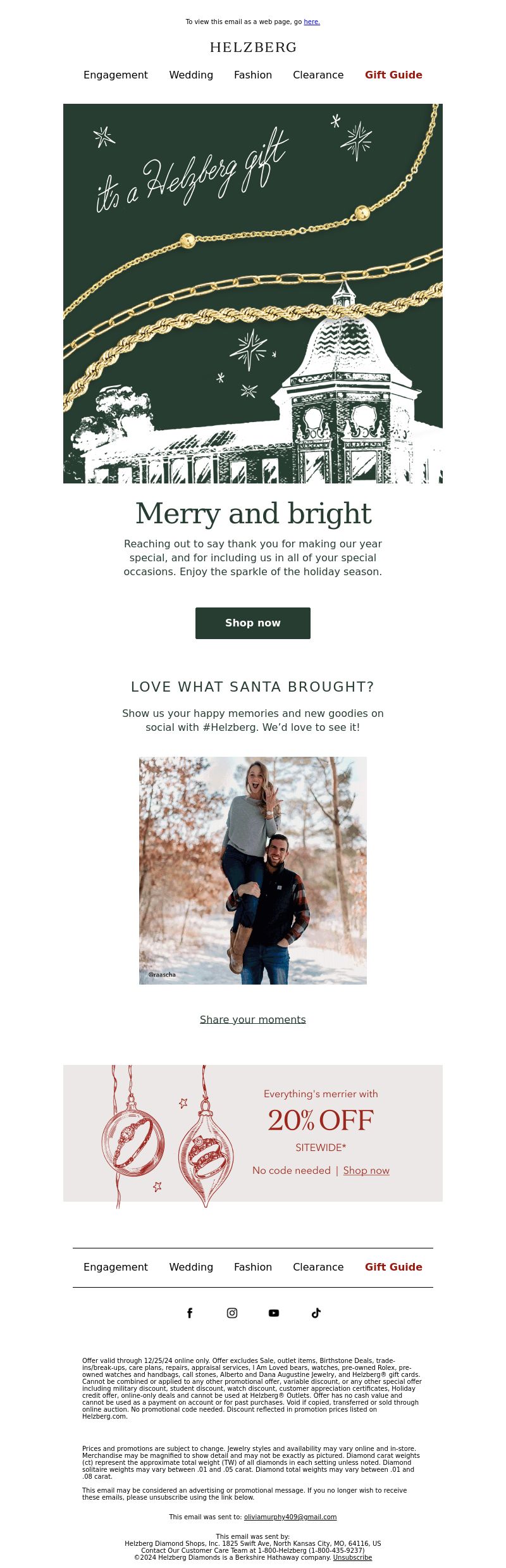Screen dimensions: 506x1568
Task: Click the oliviamurphy409@gmail.com email link
Action: tap(290, 1517)
